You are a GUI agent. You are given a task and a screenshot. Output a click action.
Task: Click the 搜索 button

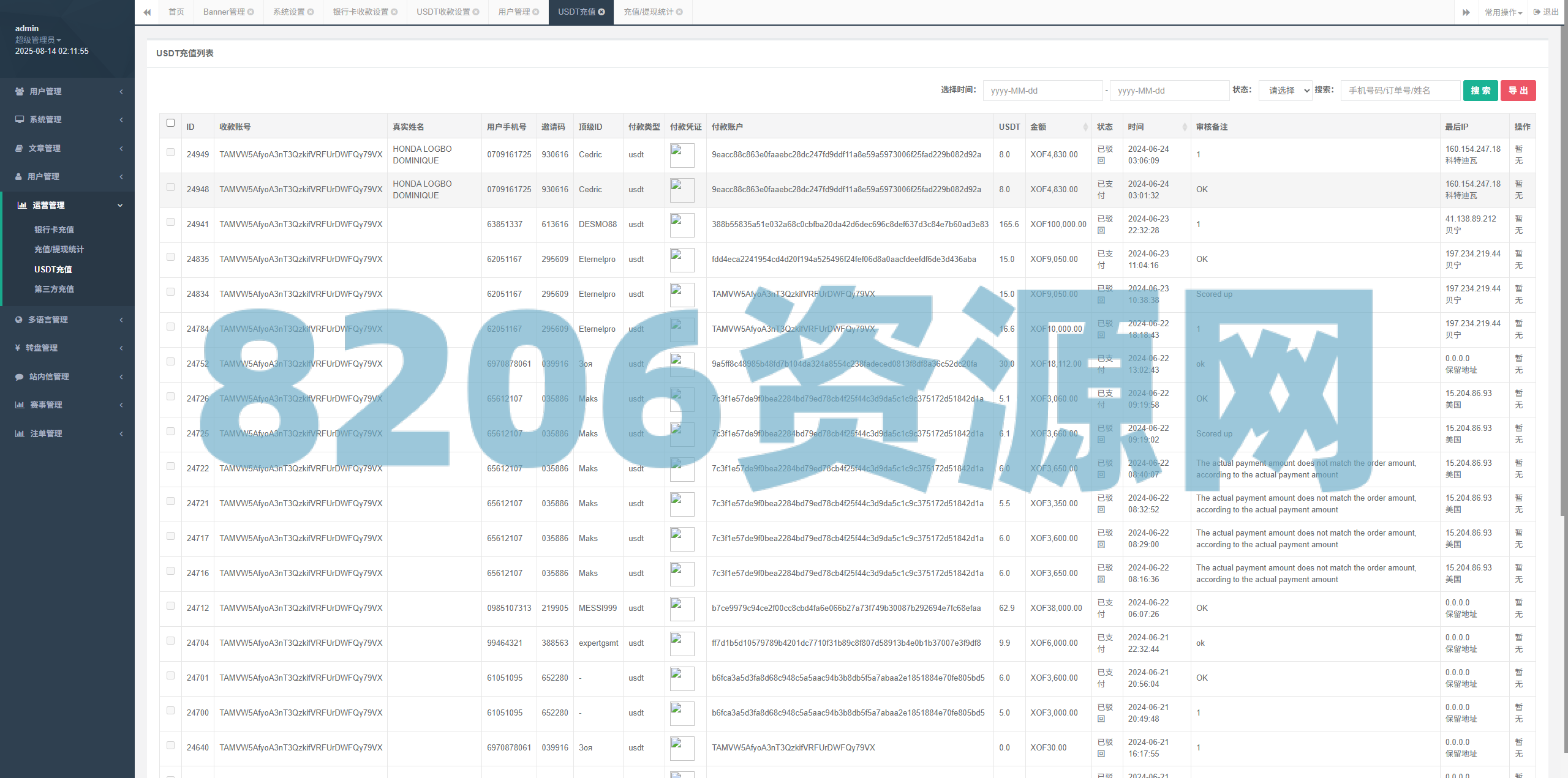tap(1480, 90)
